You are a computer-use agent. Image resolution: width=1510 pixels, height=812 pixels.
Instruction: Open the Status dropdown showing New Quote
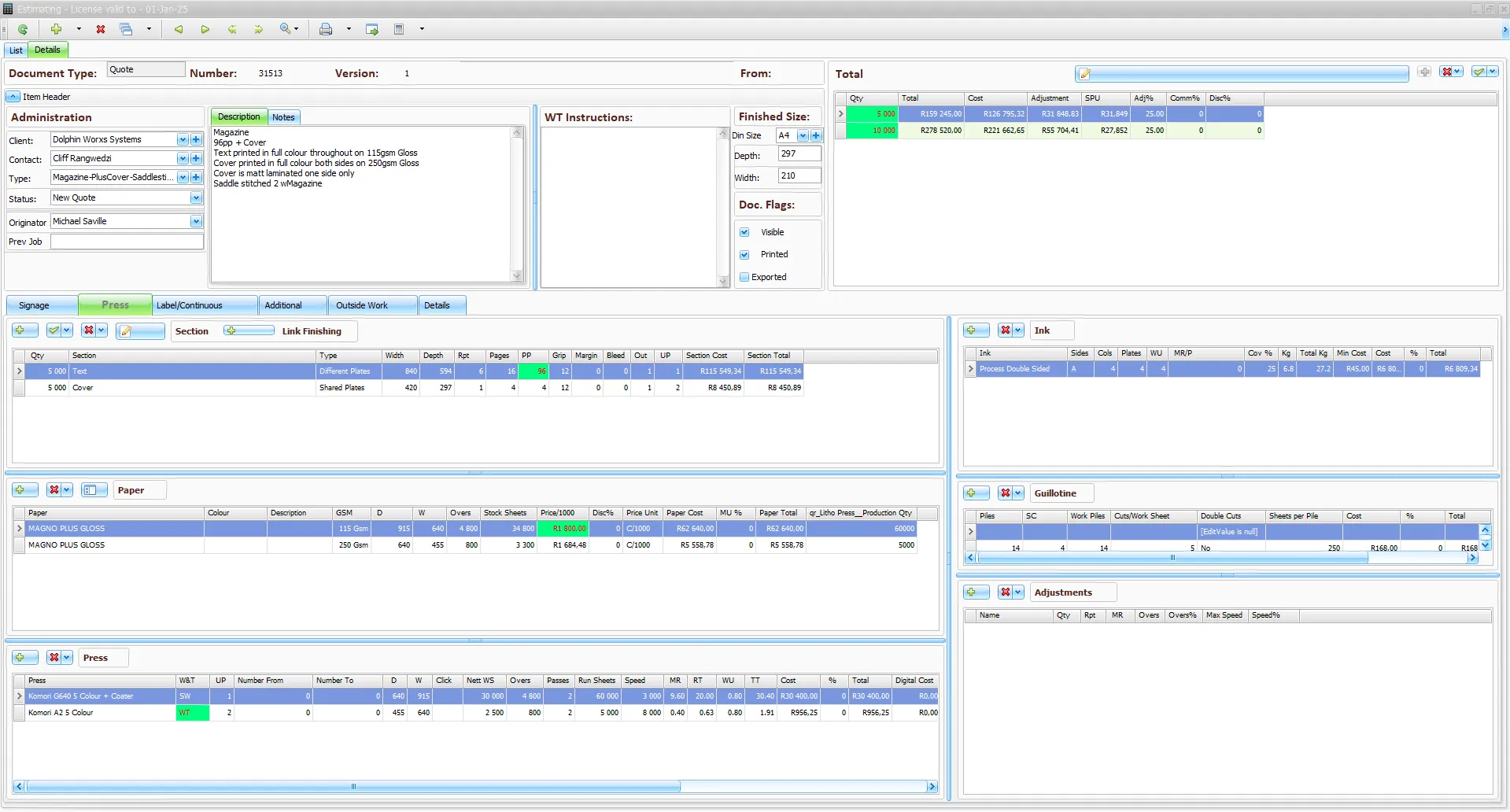[x=196, y=198]
